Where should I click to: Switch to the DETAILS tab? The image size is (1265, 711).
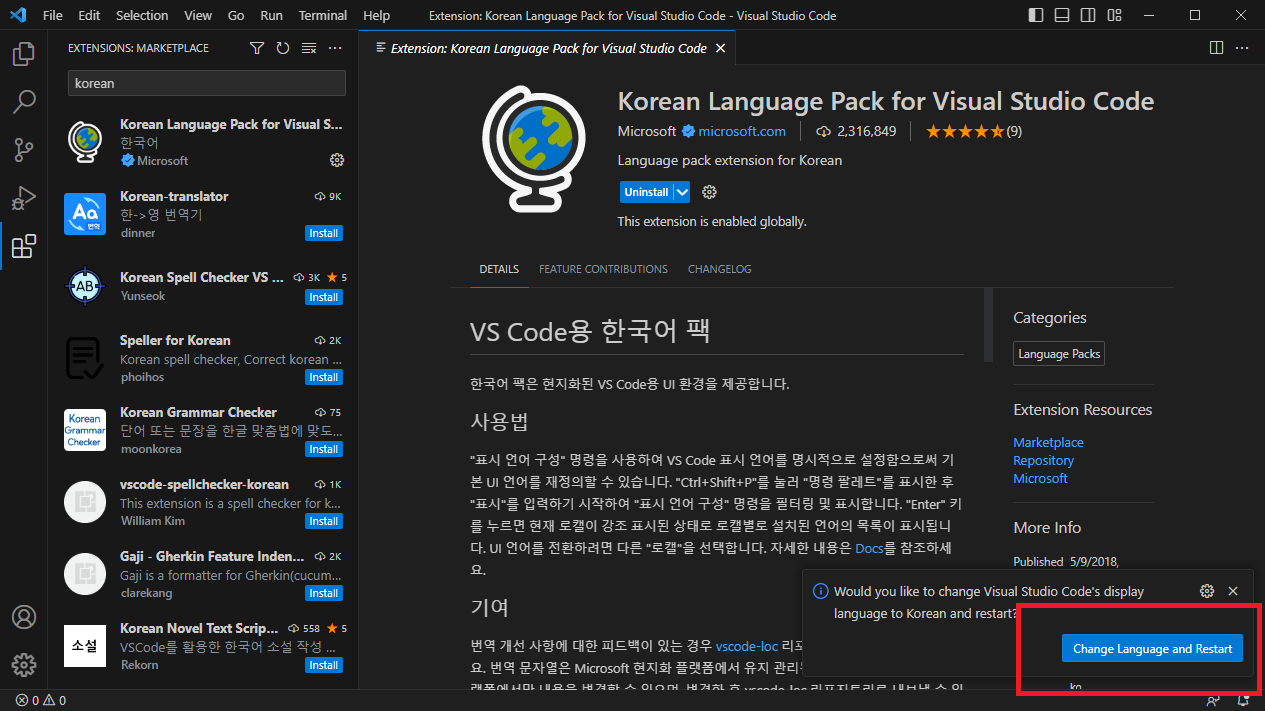pyautogui.click(x=499, y=269)
